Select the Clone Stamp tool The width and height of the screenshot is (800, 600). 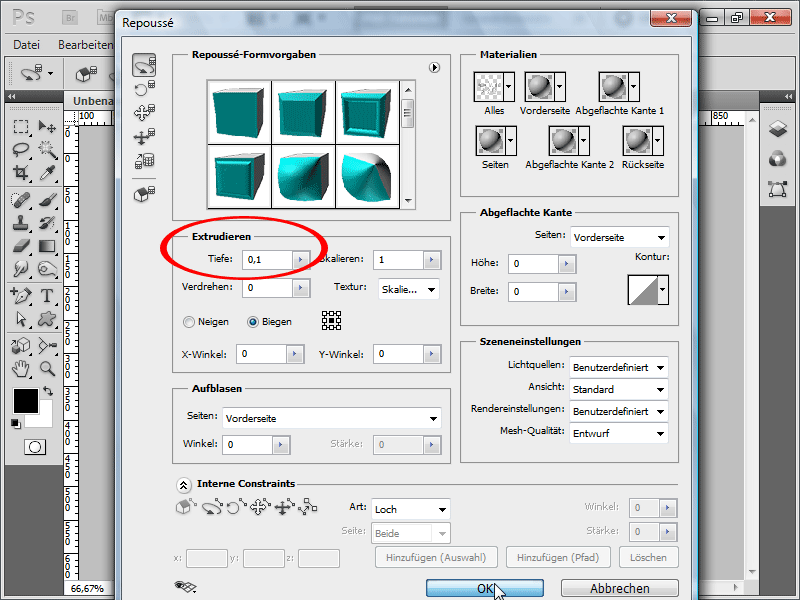pos(20,223)
